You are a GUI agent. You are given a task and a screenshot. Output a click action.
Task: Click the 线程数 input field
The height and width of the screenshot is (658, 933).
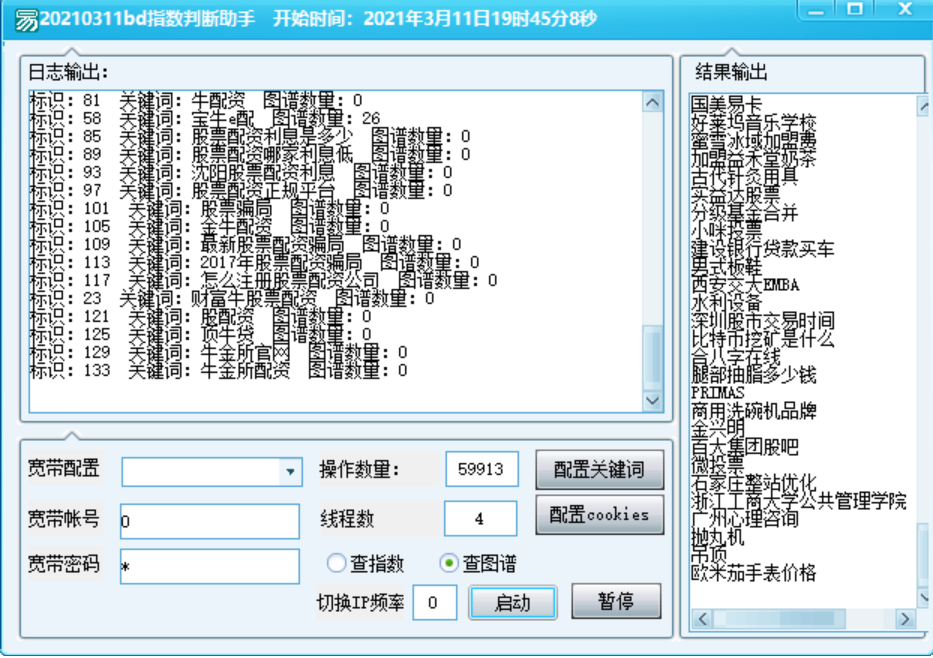[480, 518]
